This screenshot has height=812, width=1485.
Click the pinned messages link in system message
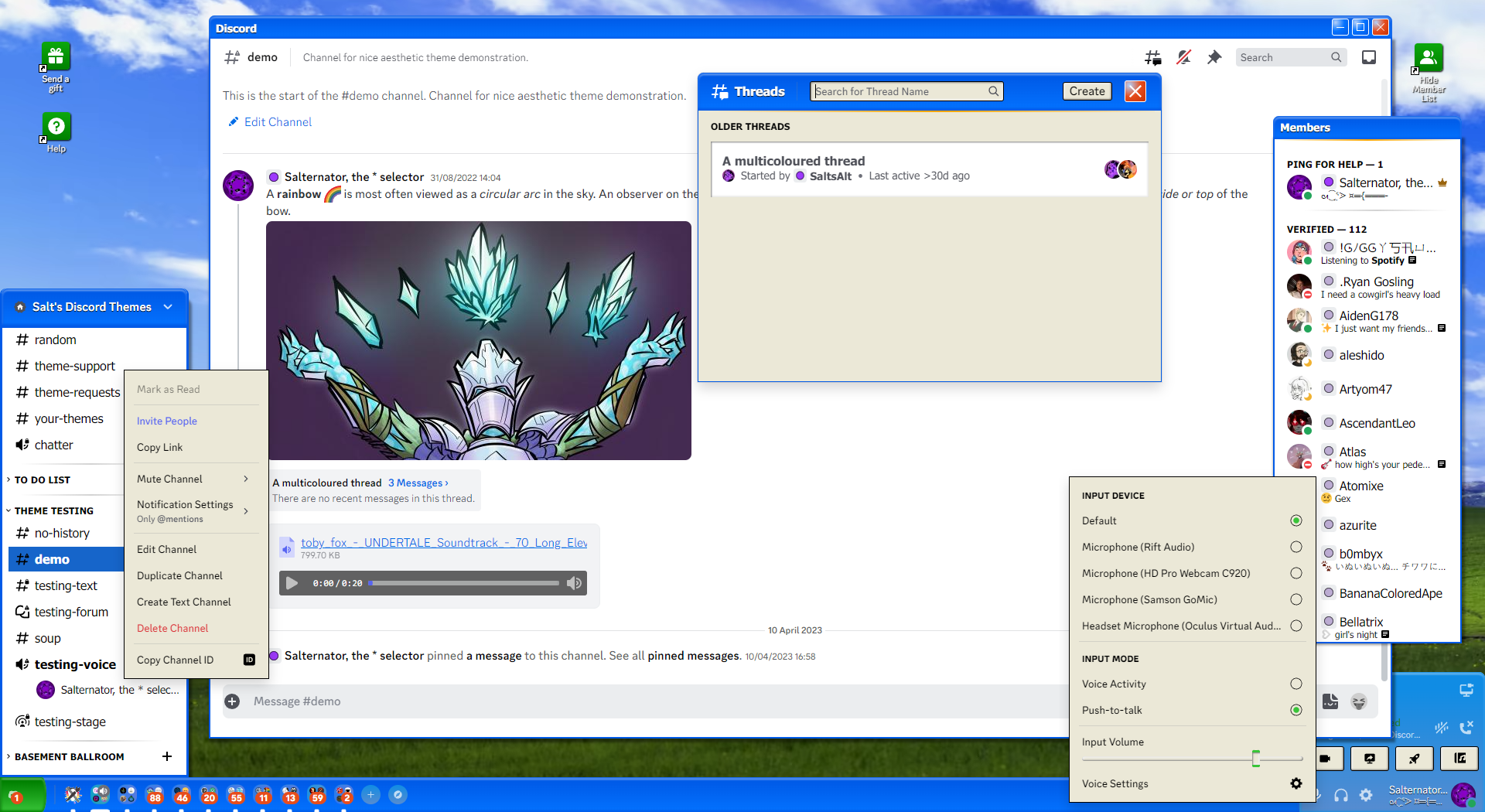694,656
